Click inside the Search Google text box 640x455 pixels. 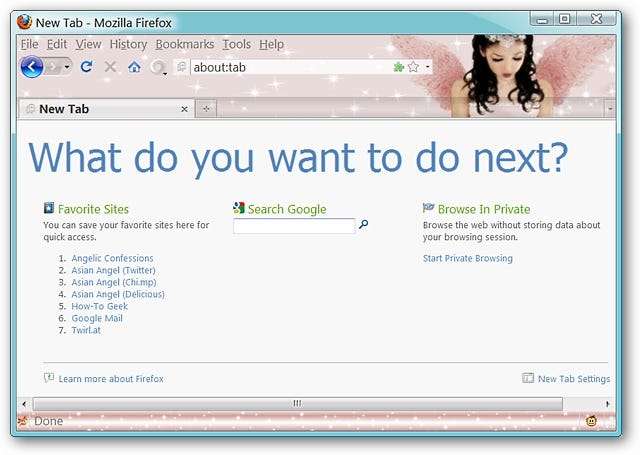294,226
